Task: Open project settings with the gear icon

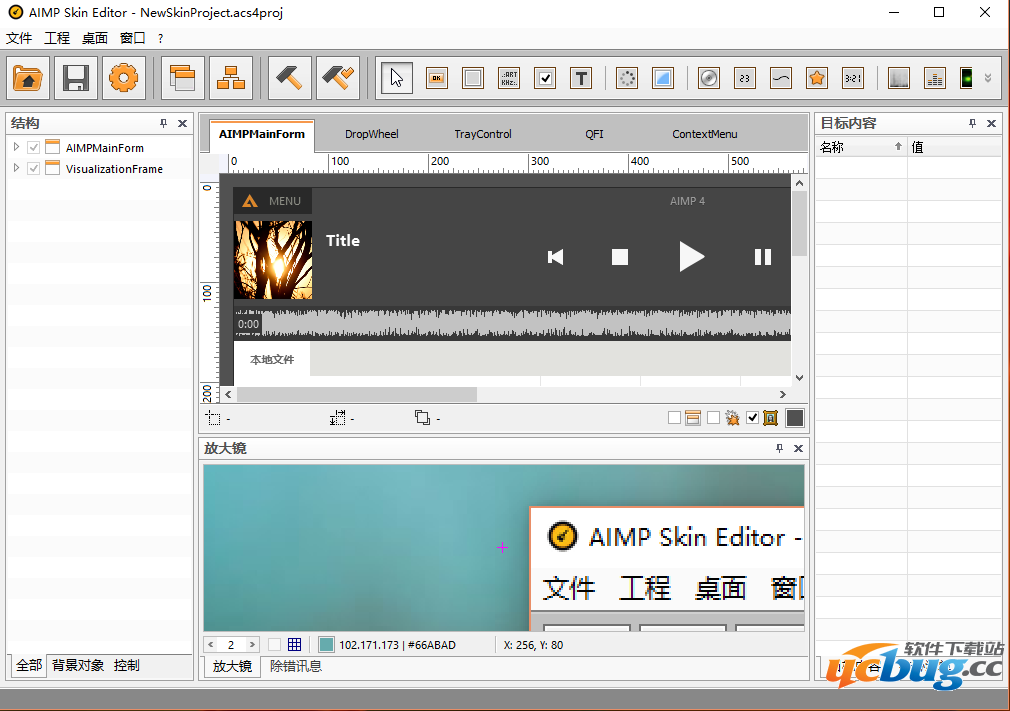Action: tap(123, 78)
